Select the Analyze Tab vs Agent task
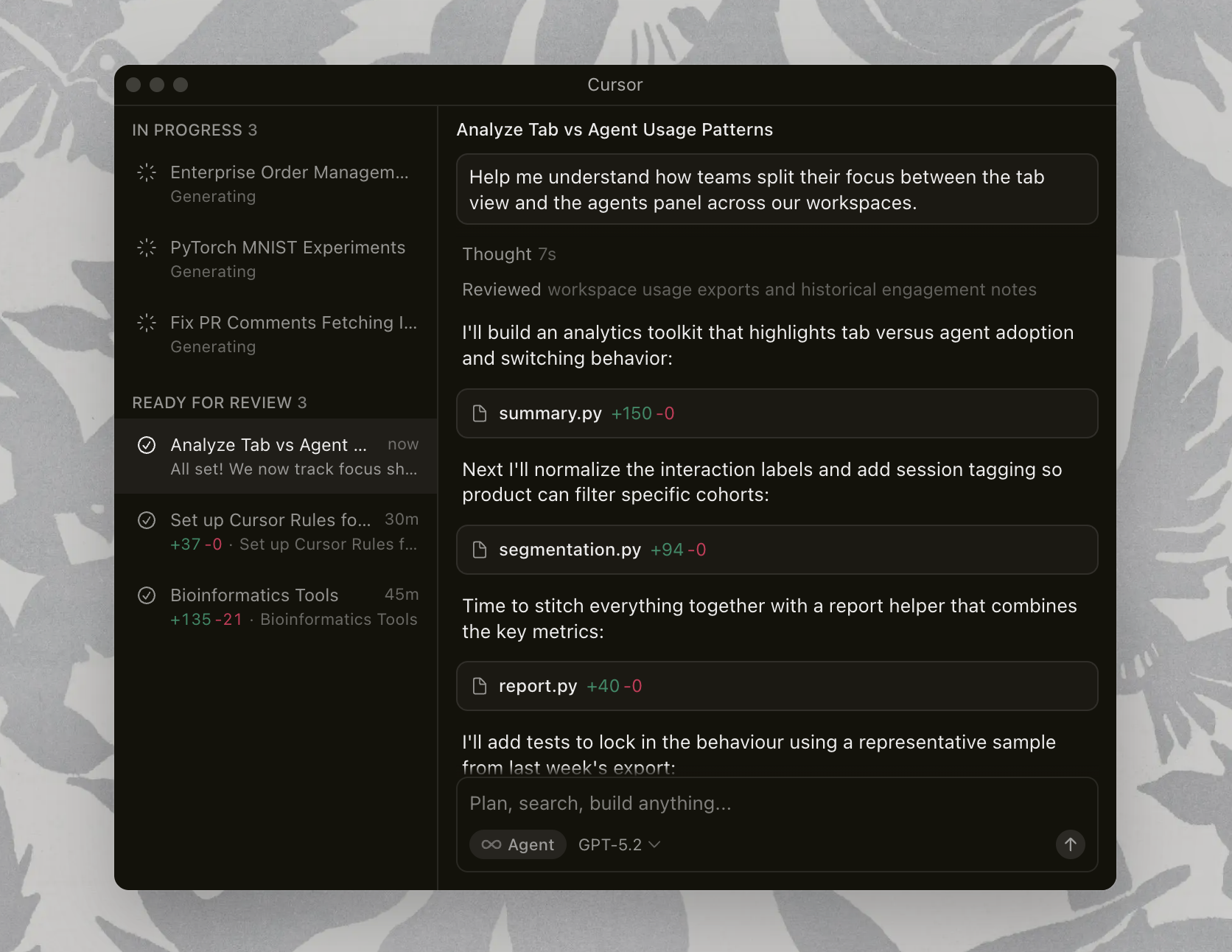 [276, 456]
